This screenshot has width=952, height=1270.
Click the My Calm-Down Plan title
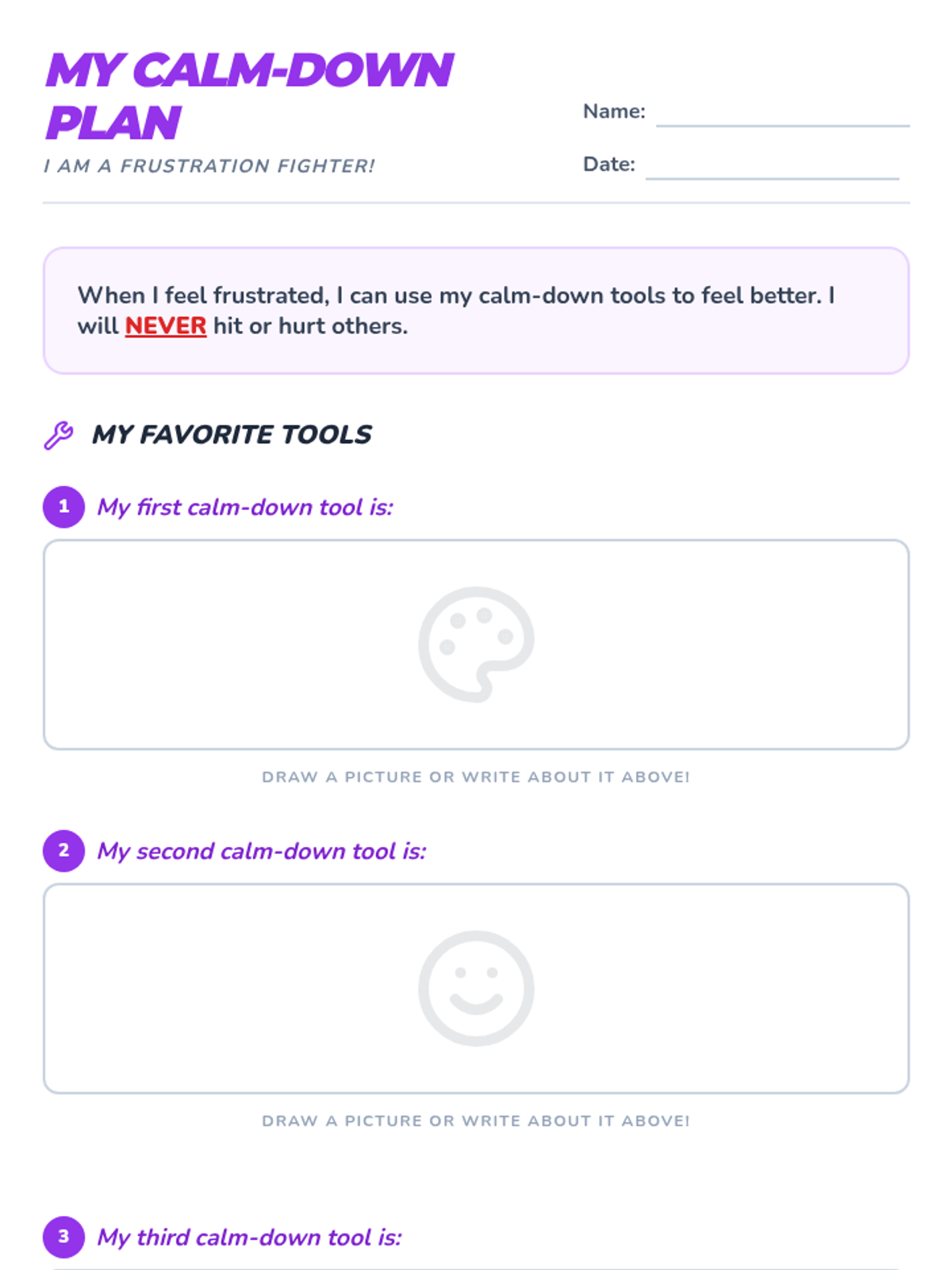coord(248,96)
